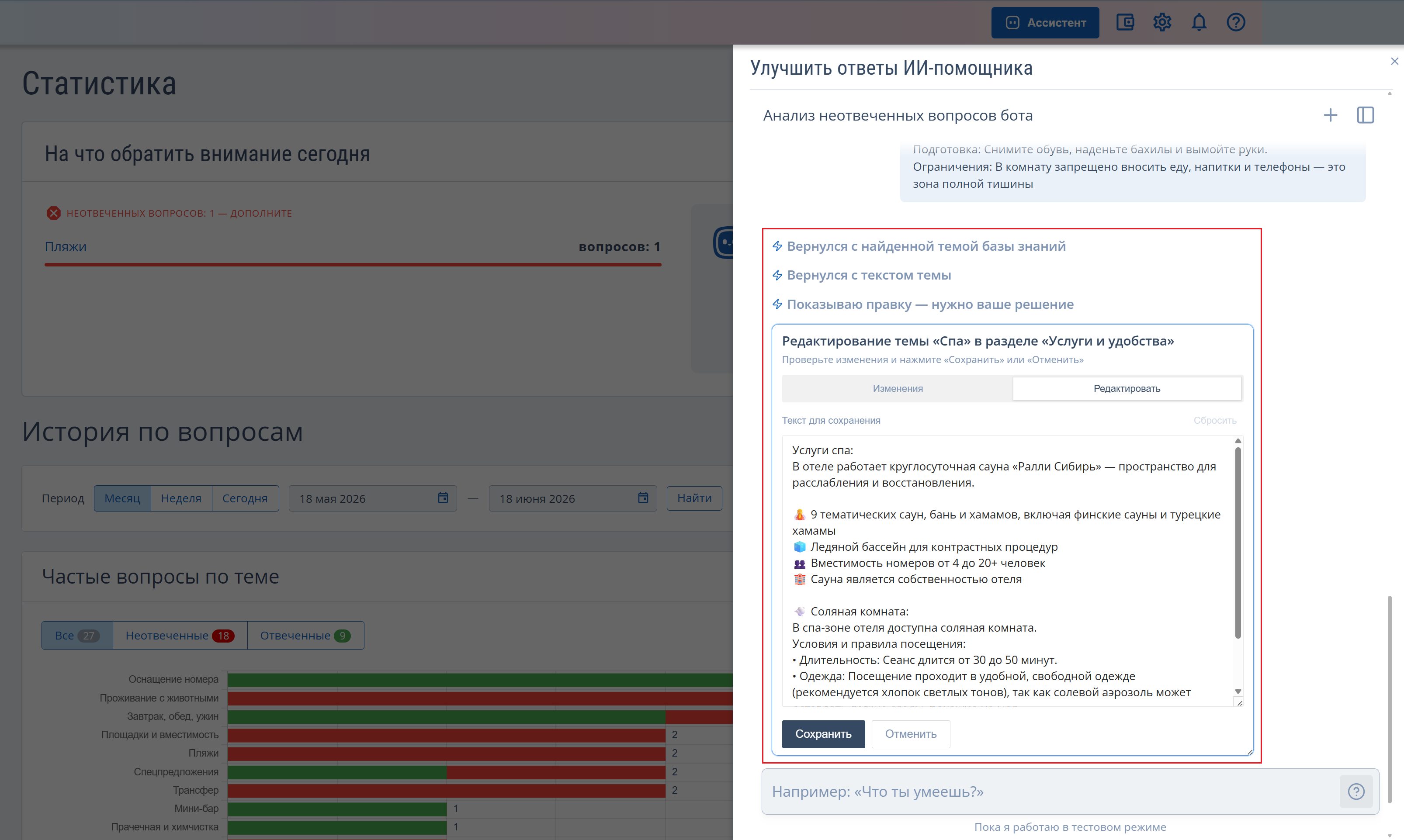The image size is (1404, 840).
Task: Click the red unanswered questions error icon
Action: click(54, 214)
